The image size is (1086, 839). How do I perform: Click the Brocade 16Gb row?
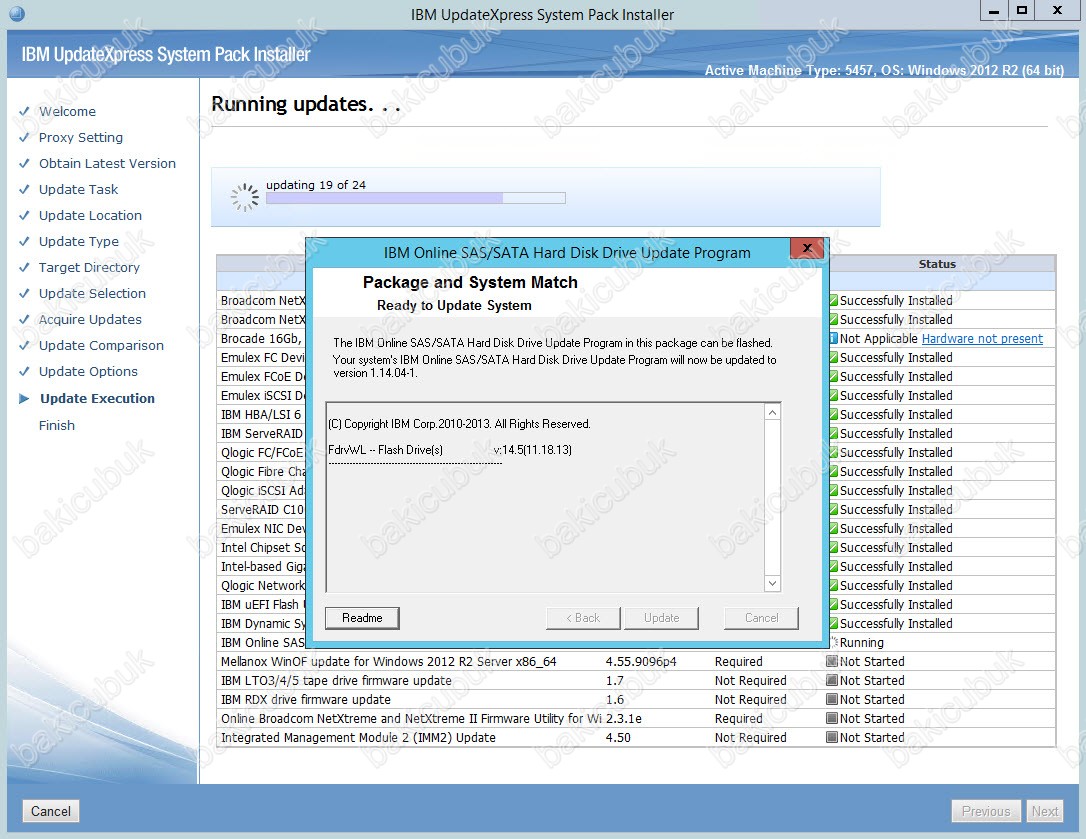coord(261,339)
